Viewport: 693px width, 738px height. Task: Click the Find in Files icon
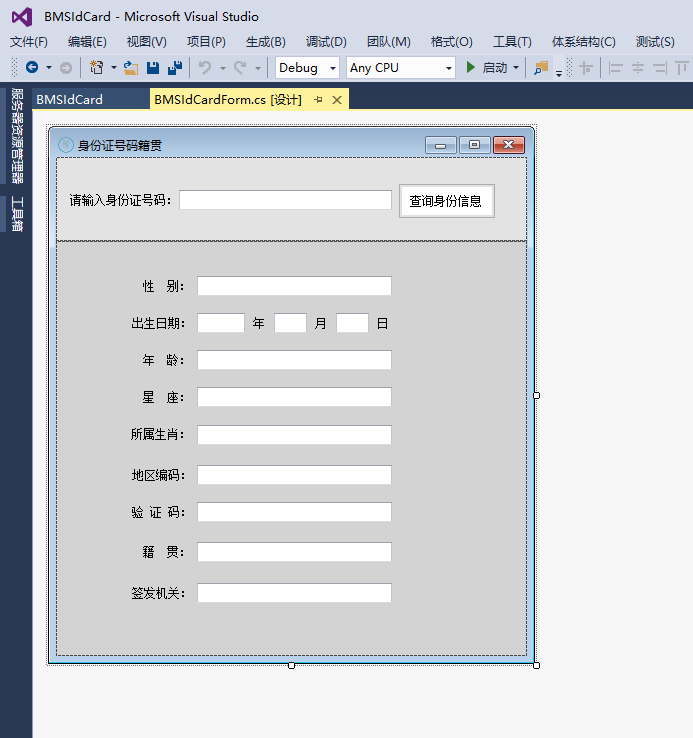(541, 68)
